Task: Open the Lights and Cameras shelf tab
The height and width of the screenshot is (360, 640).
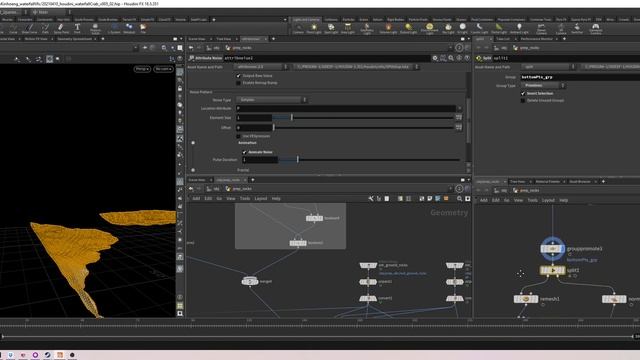Action: pyautogui.click(x=306, y=19)
